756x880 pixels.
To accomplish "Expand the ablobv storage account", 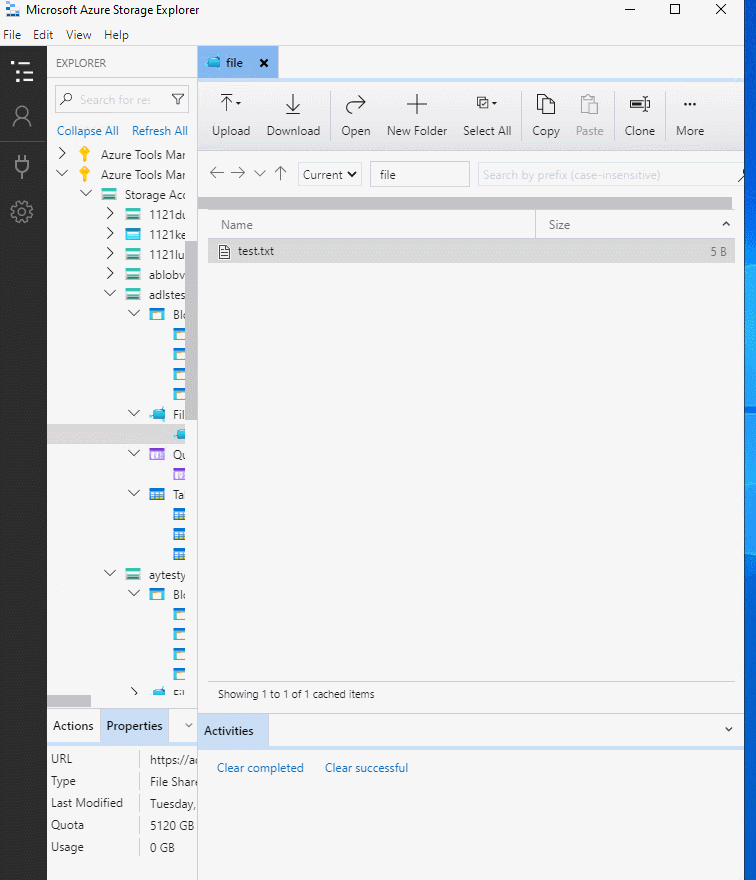I will coord(110,273).
